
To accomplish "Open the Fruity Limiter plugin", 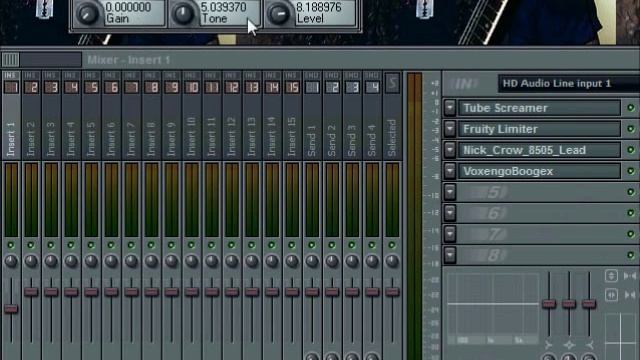I will pyautogui.click(x=539, y=129).
